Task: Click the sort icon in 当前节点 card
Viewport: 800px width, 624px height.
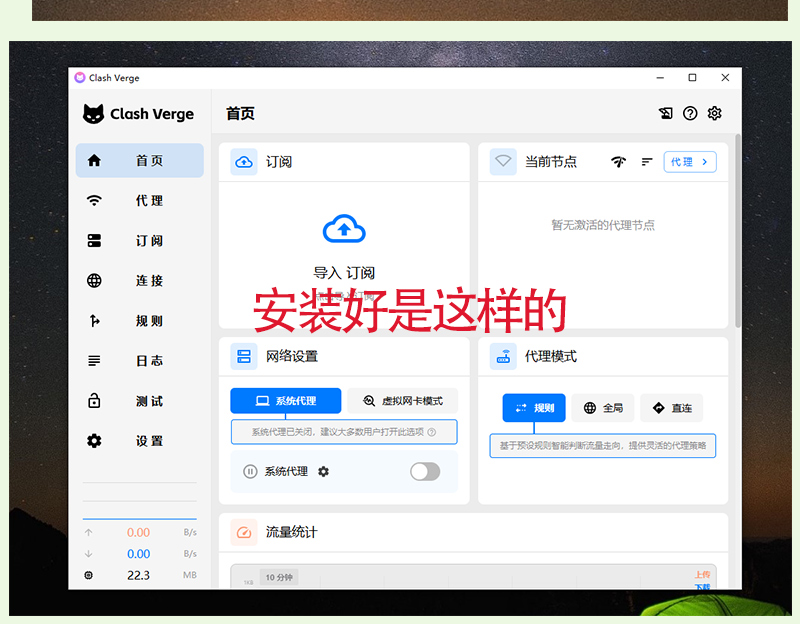Action: click(x=647, y=162)
